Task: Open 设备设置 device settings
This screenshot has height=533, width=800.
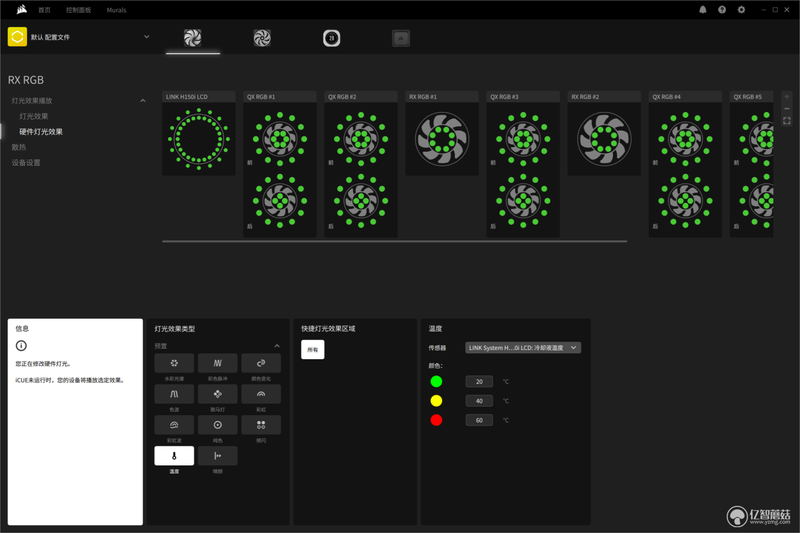Action: point(26,163)
